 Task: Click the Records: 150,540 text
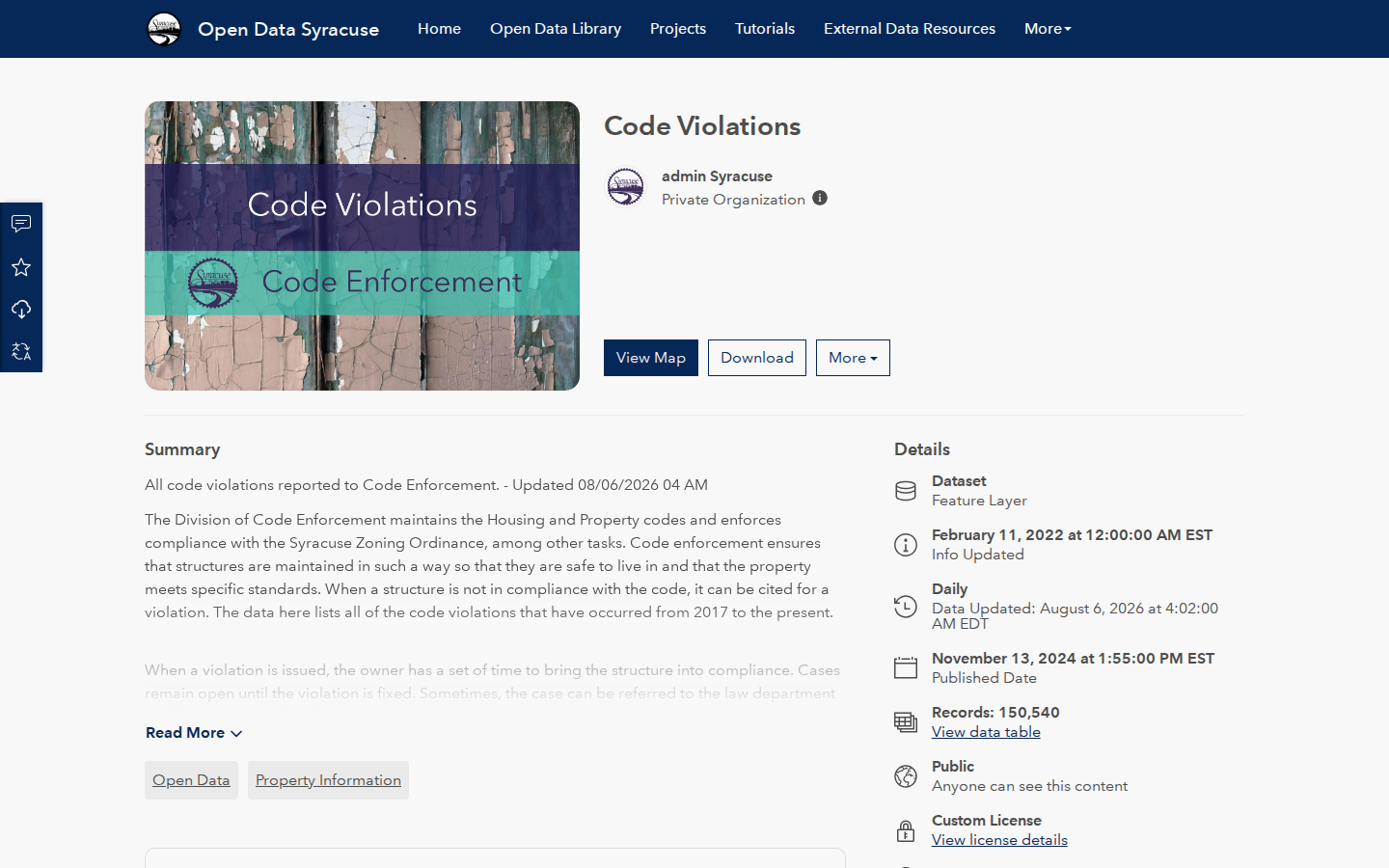pyautogui.click(x=995, y=713)
